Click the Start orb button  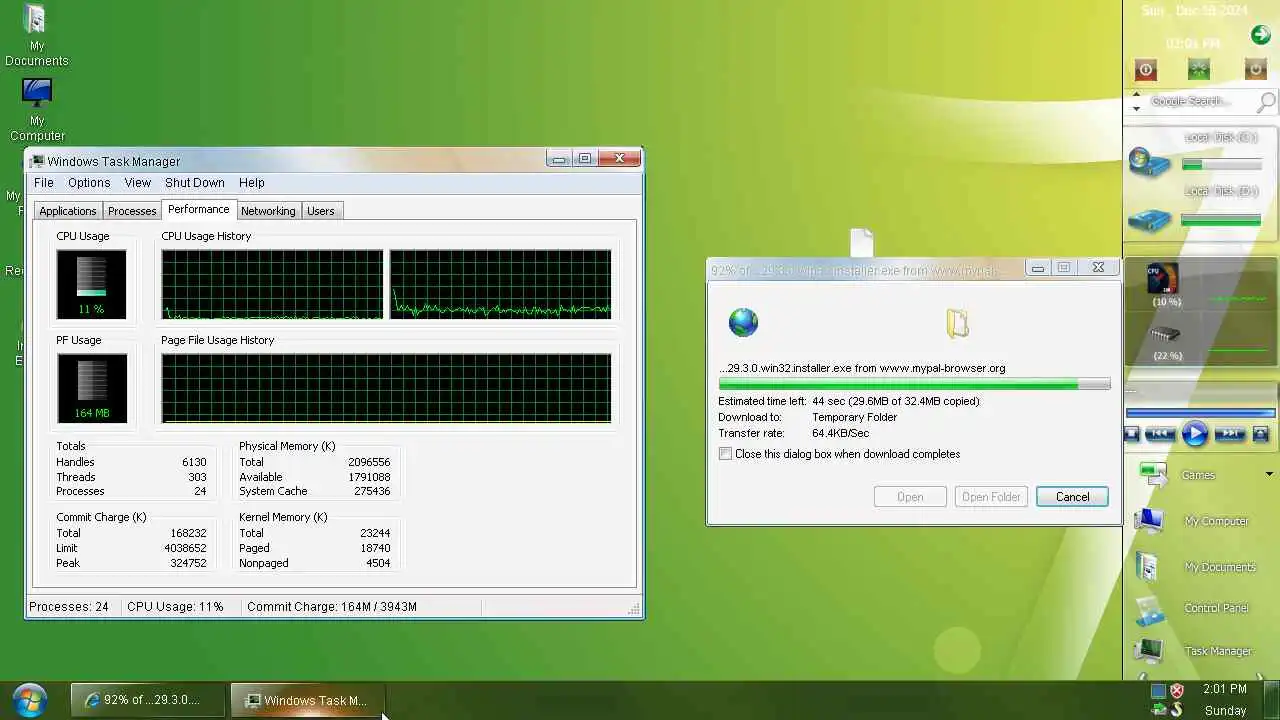coord(29,699)
